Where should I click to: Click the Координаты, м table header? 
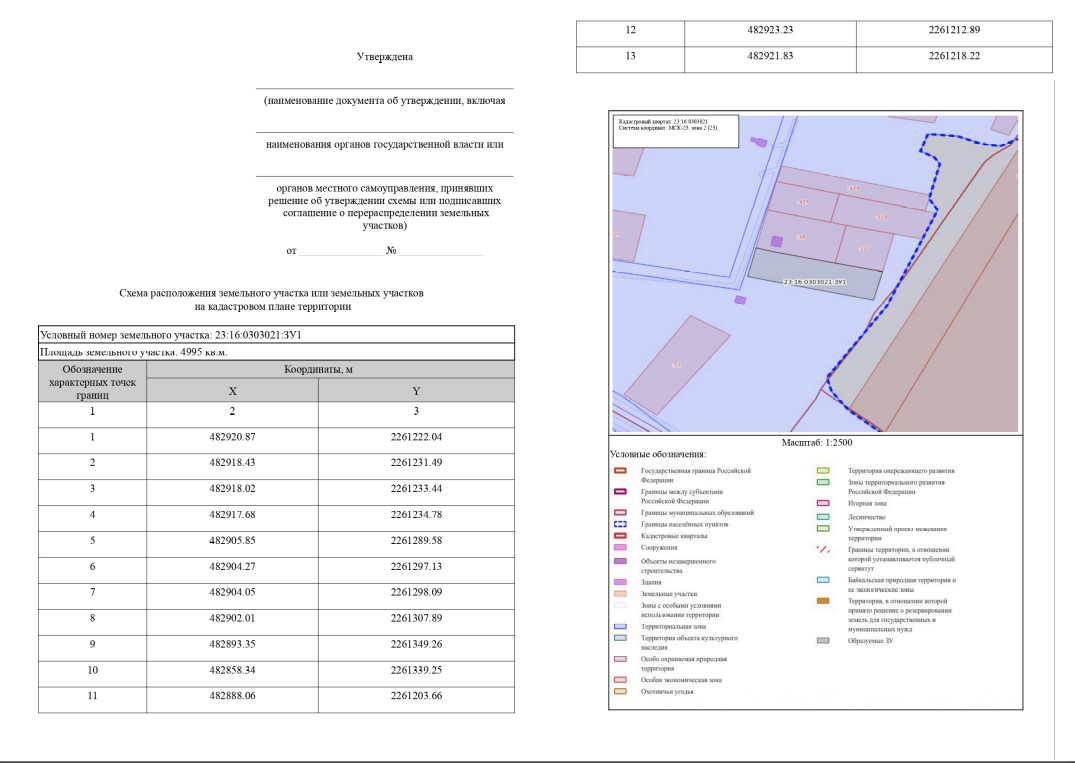[x=331, y=369]
